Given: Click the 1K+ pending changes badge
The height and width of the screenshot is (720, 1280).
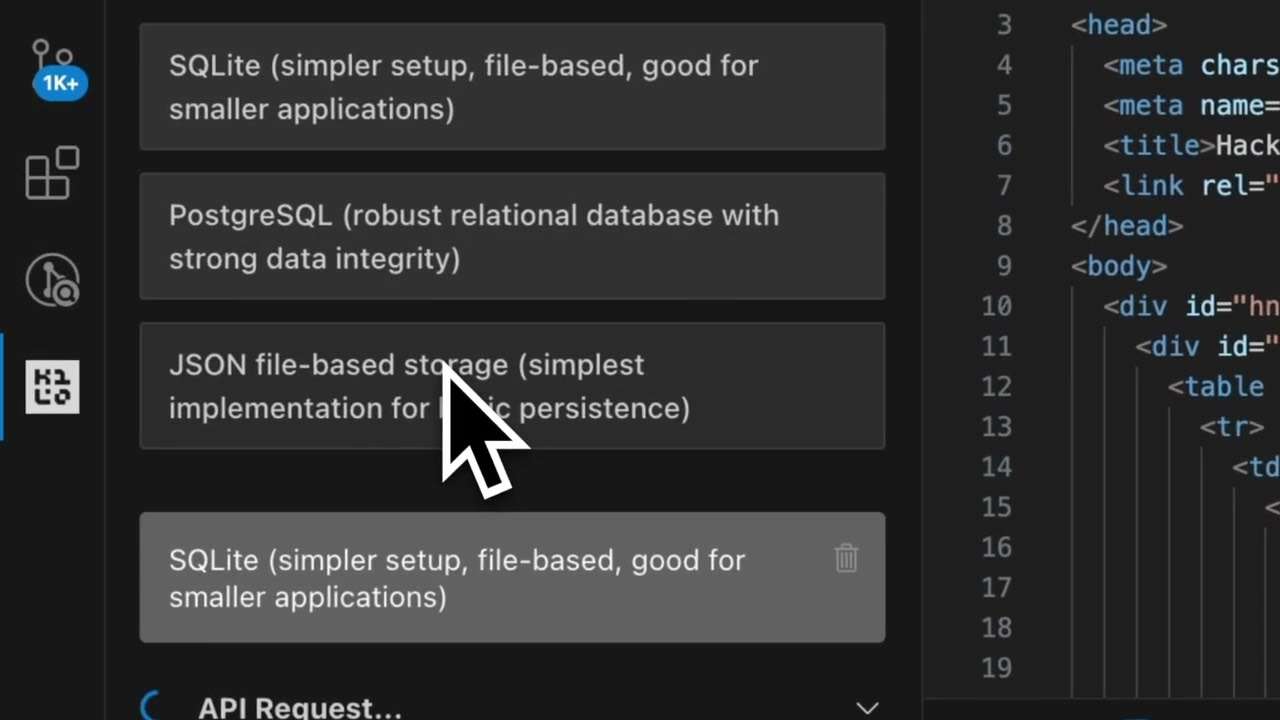Looking at the screenshot, I should (x=60, y=83).
